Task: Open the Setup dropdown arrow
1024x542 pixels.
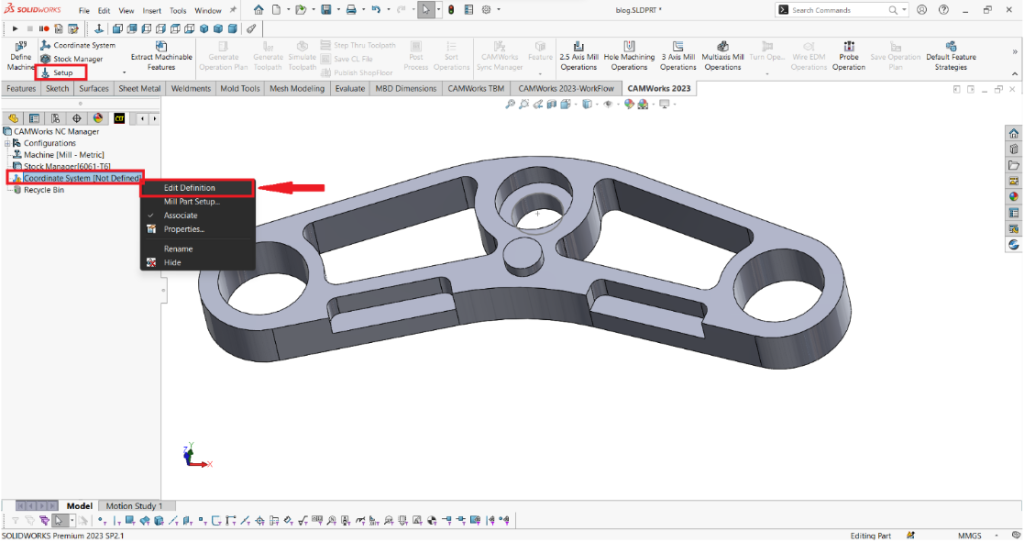Action: tap(124, 73)
